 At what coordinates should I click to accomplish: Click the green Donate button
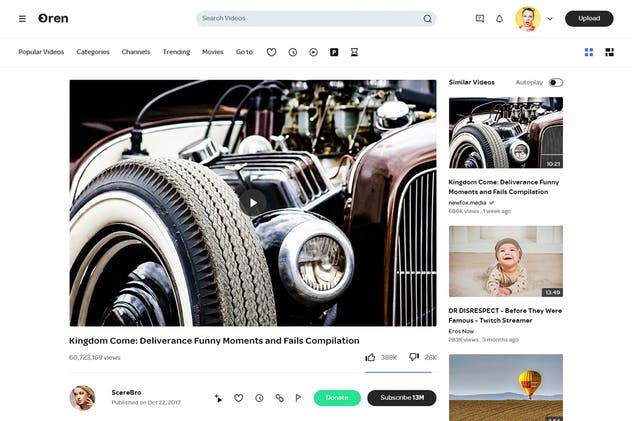tap(337, 398)
